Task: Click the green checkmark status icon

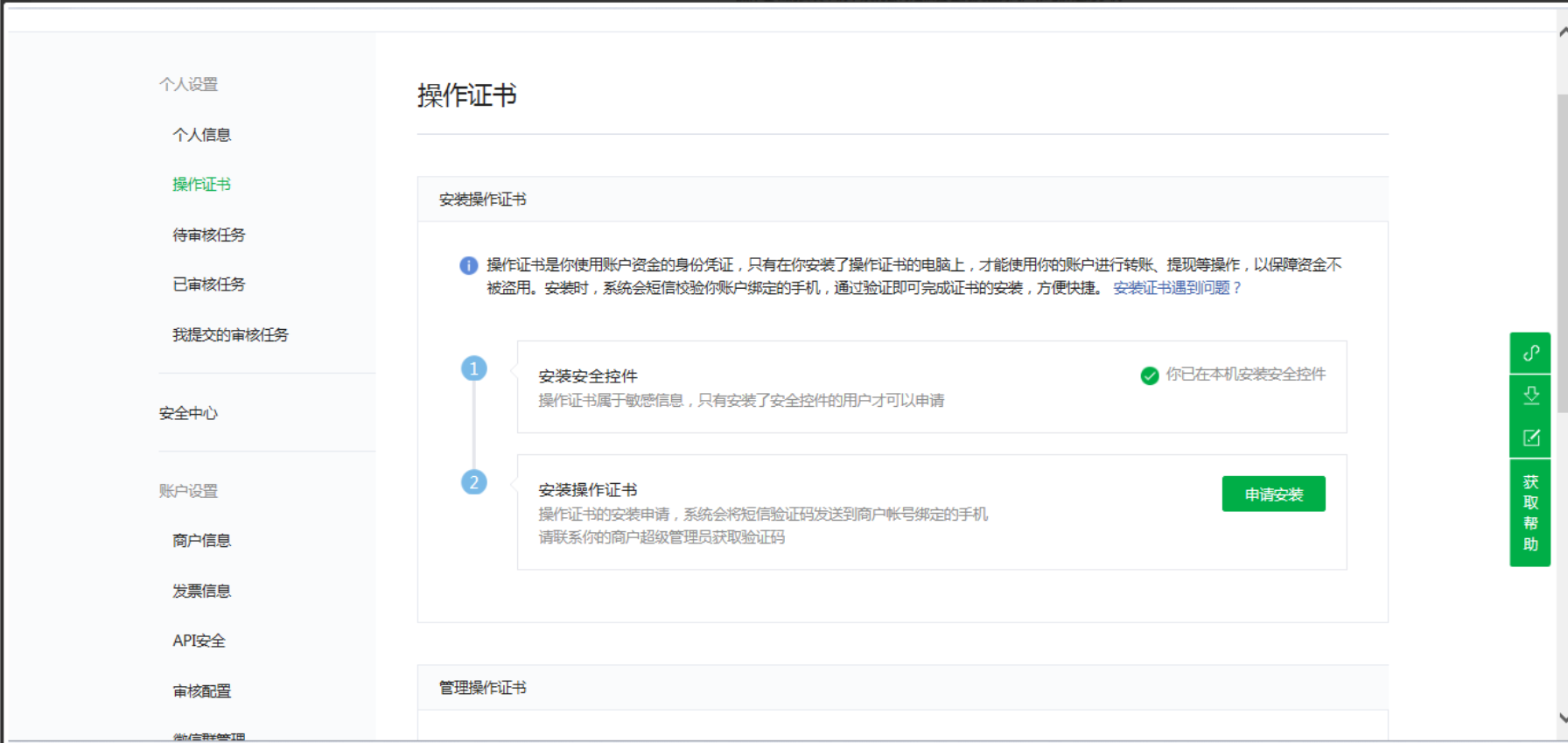Action: click(x=1150, y=375)
